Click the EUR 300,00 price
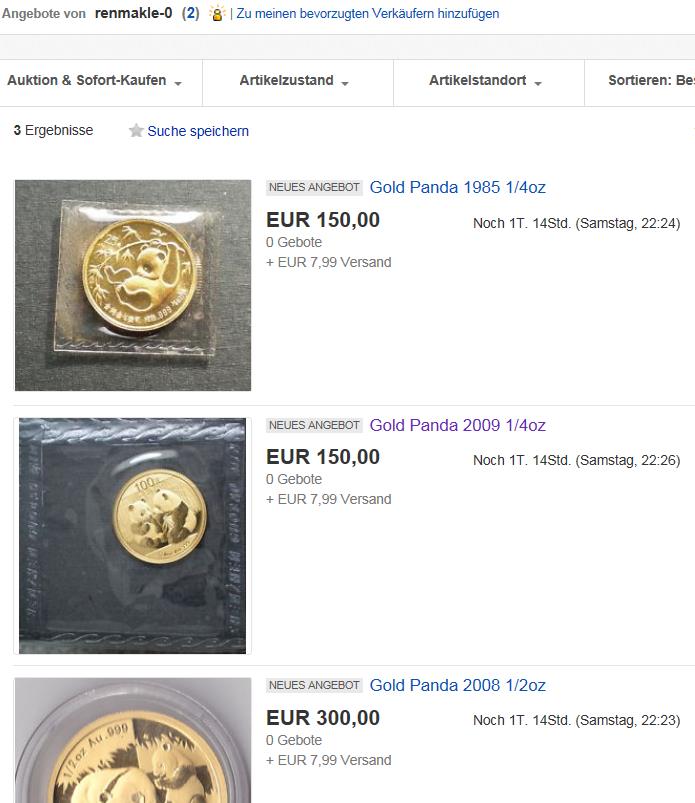This screenshot has width=695, height=803. [323, 717]
